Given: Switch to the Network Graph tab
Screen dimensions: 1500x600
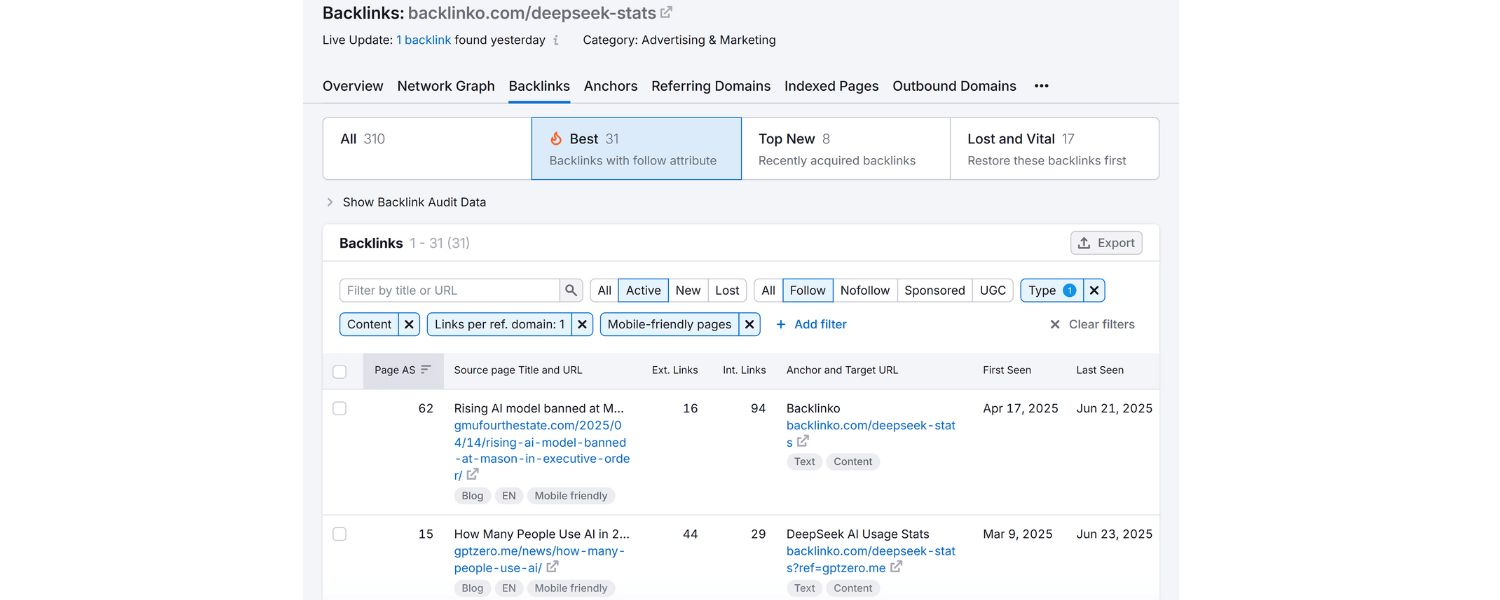Looking at the screenshot, I should tap(445, 86).
